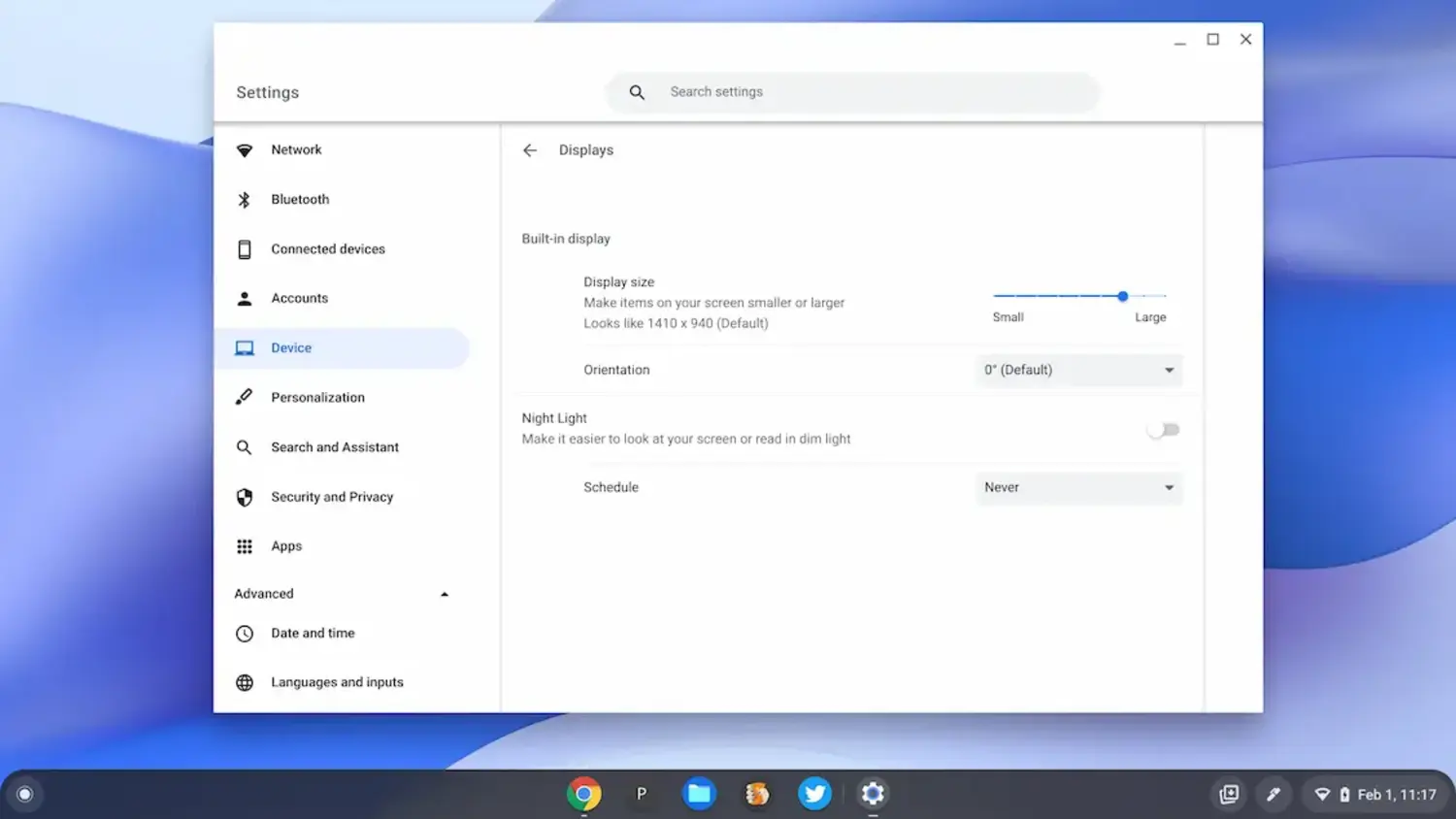Open the launcher circle button

[25, 794]
